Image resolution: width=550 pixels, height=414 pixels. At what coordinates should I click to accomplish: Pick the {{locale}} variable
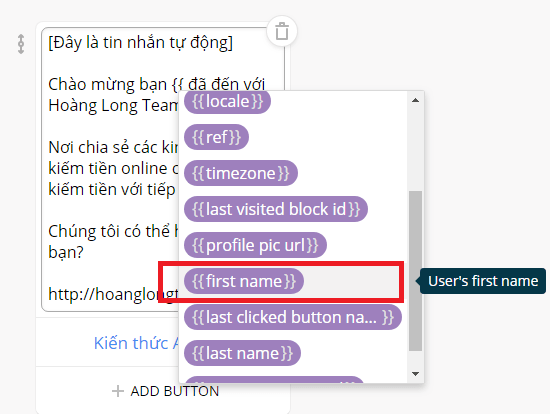[x=227, y=101]
